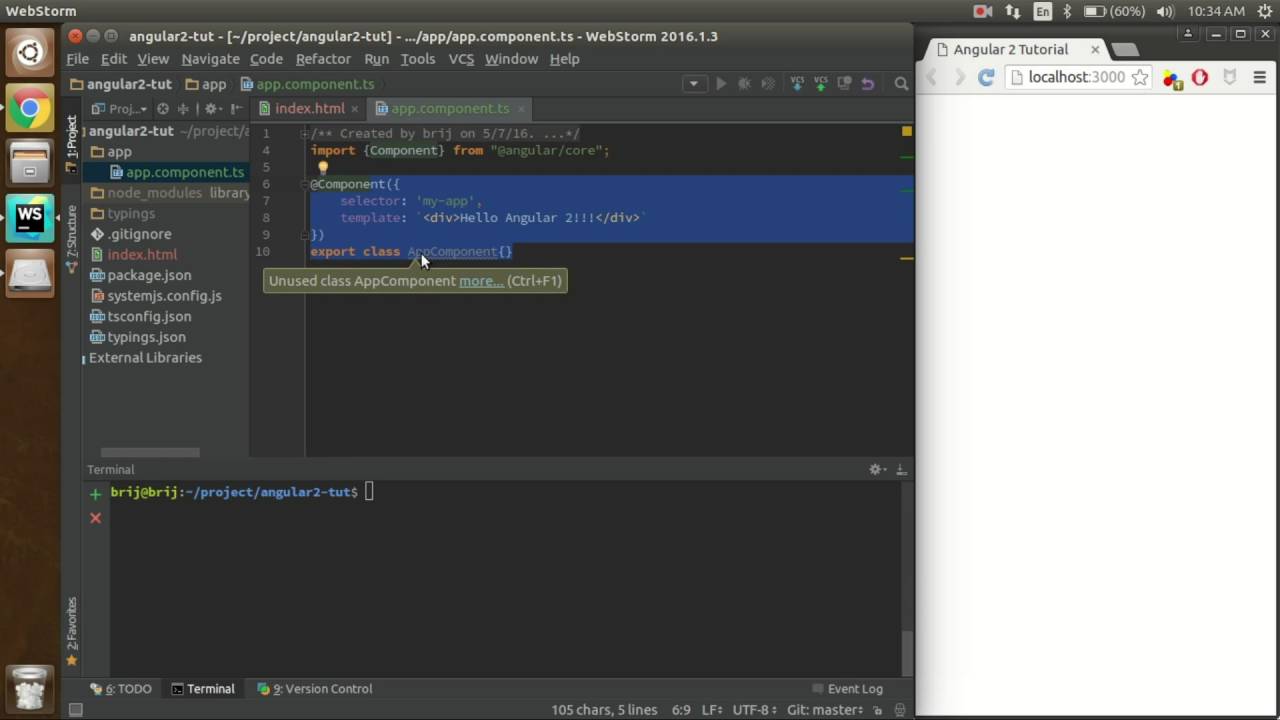
Task: Reload the Chrome page
Action: coord(986,77)
